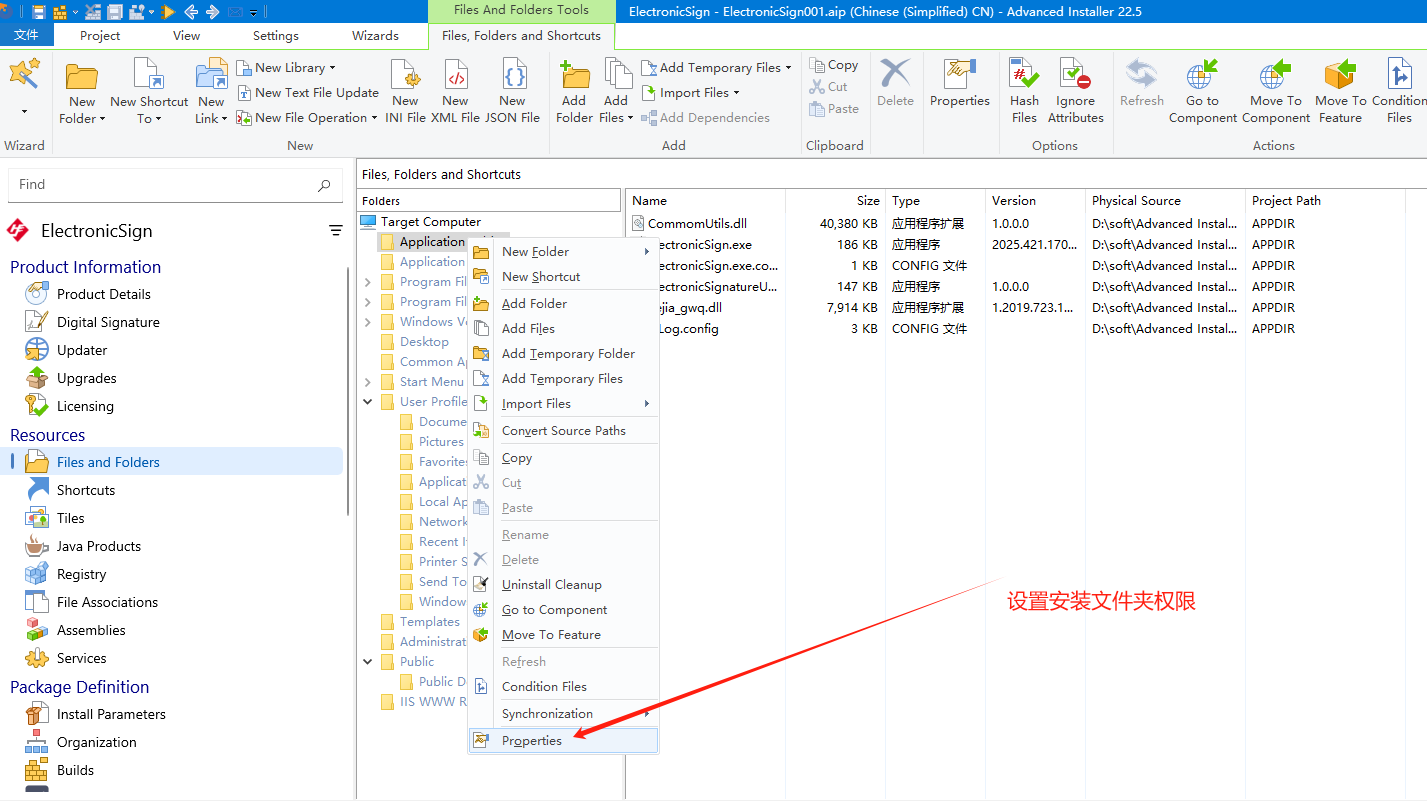
Task: Choose Convert Source Paths menu item
Action: [x=564, y=430]
